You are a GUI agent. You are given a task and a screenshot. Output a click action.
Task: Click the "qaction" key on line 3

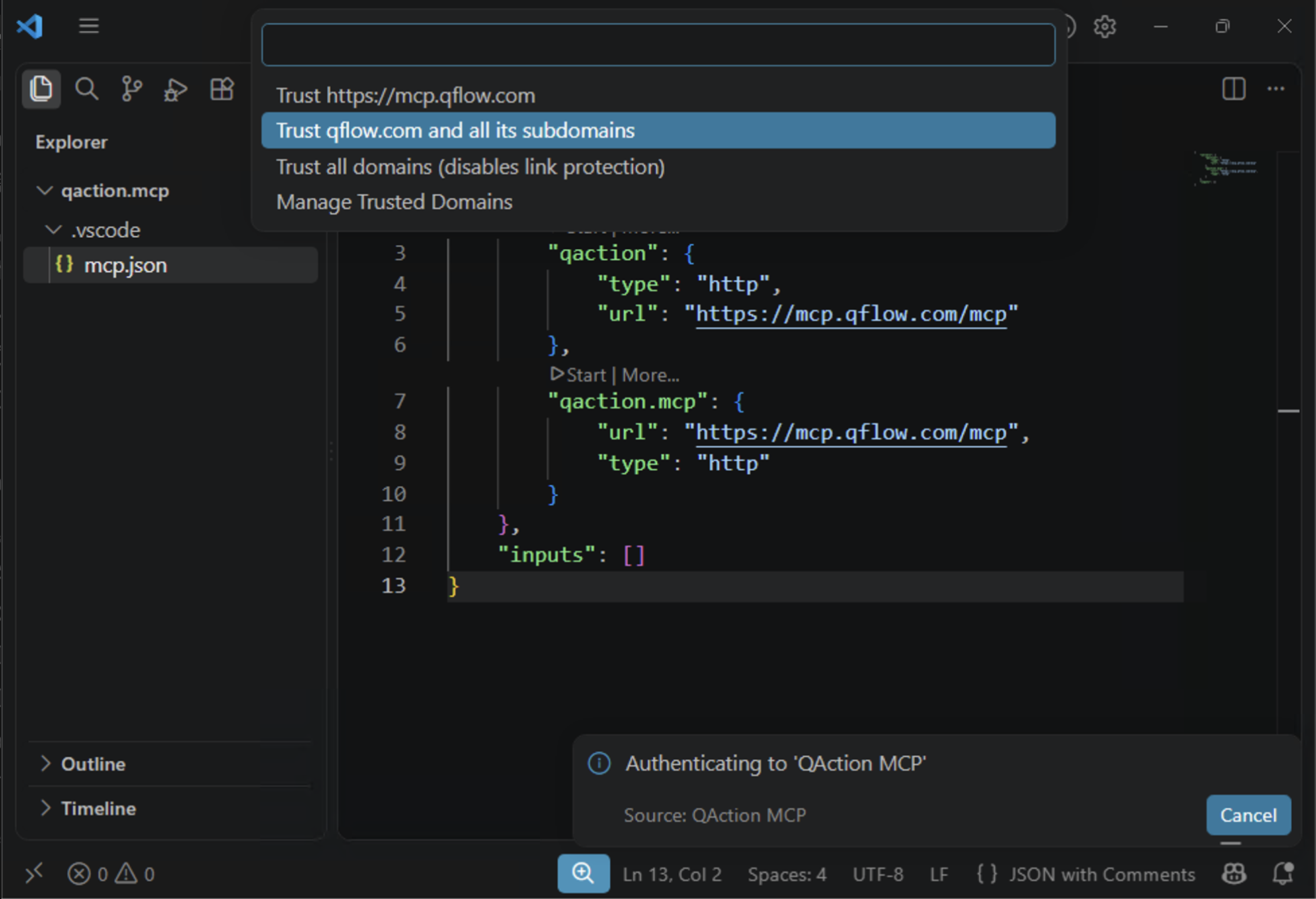pyautogui.click(x=602, y=253)
